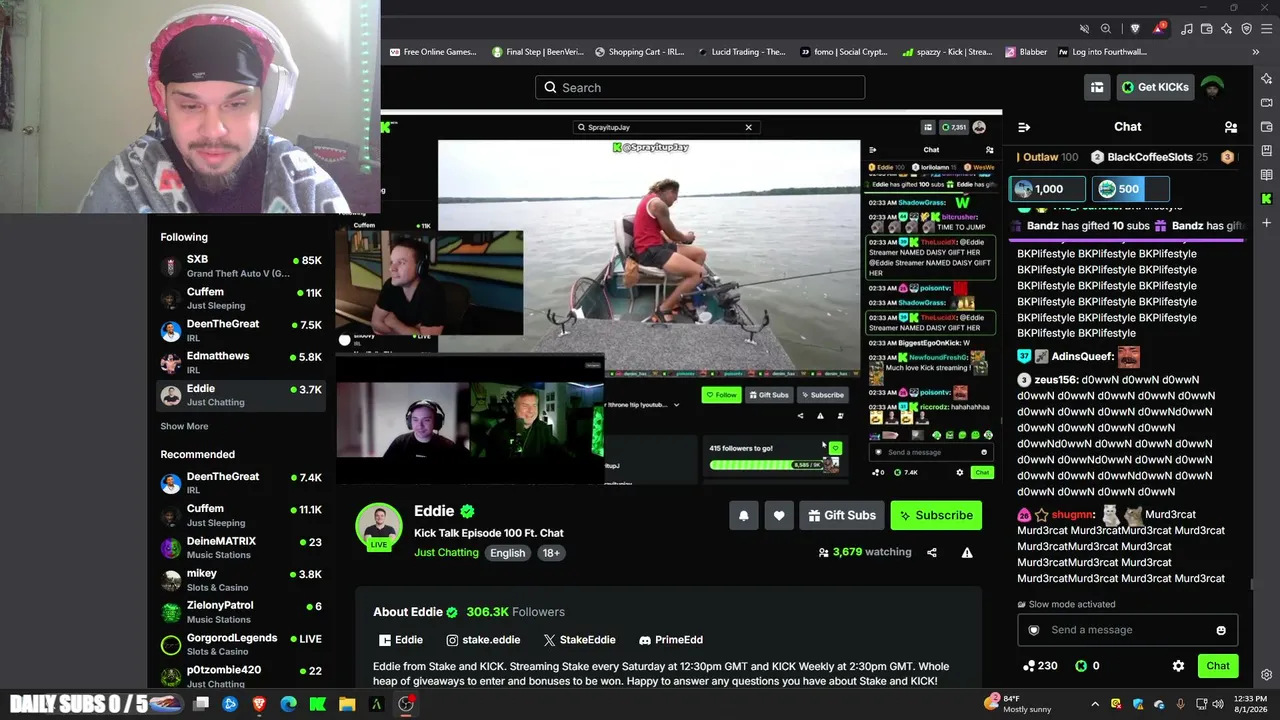This screenshot has width=1280, height=720.
Task: Send message with the green Chat button
Action: click(1218, 666)
